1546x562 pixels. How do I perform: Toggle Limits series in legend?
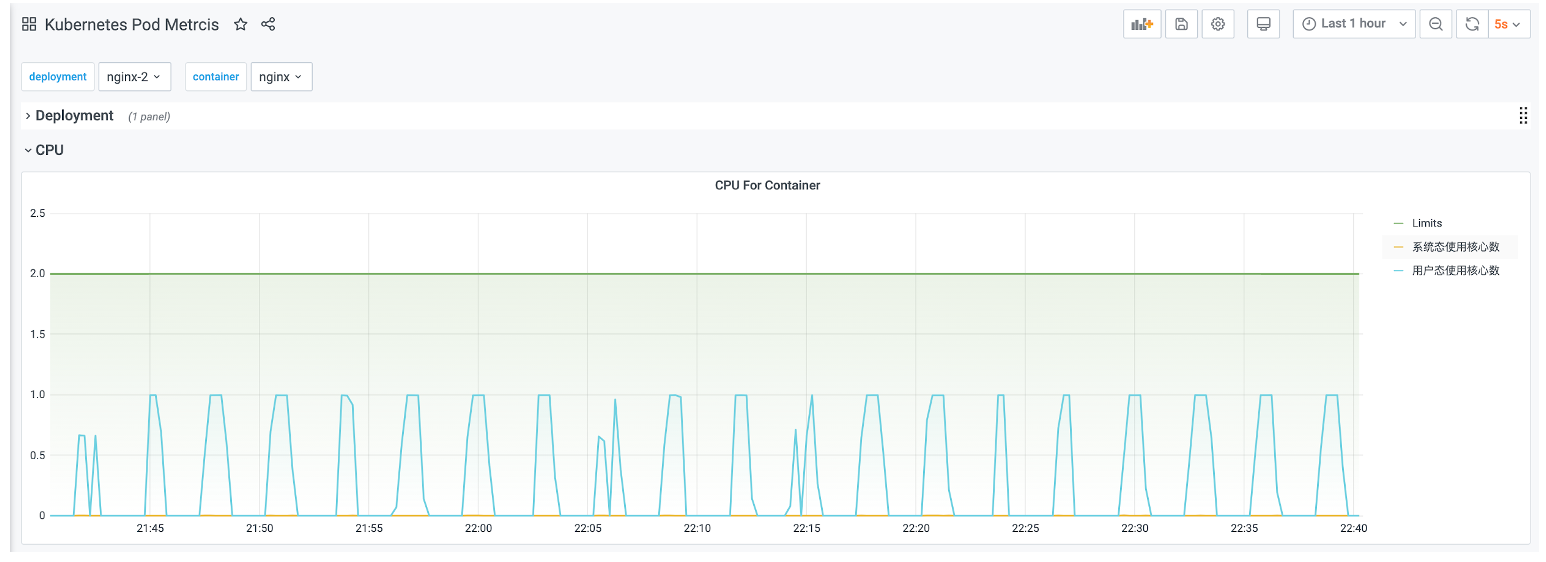coord(1426,223)
